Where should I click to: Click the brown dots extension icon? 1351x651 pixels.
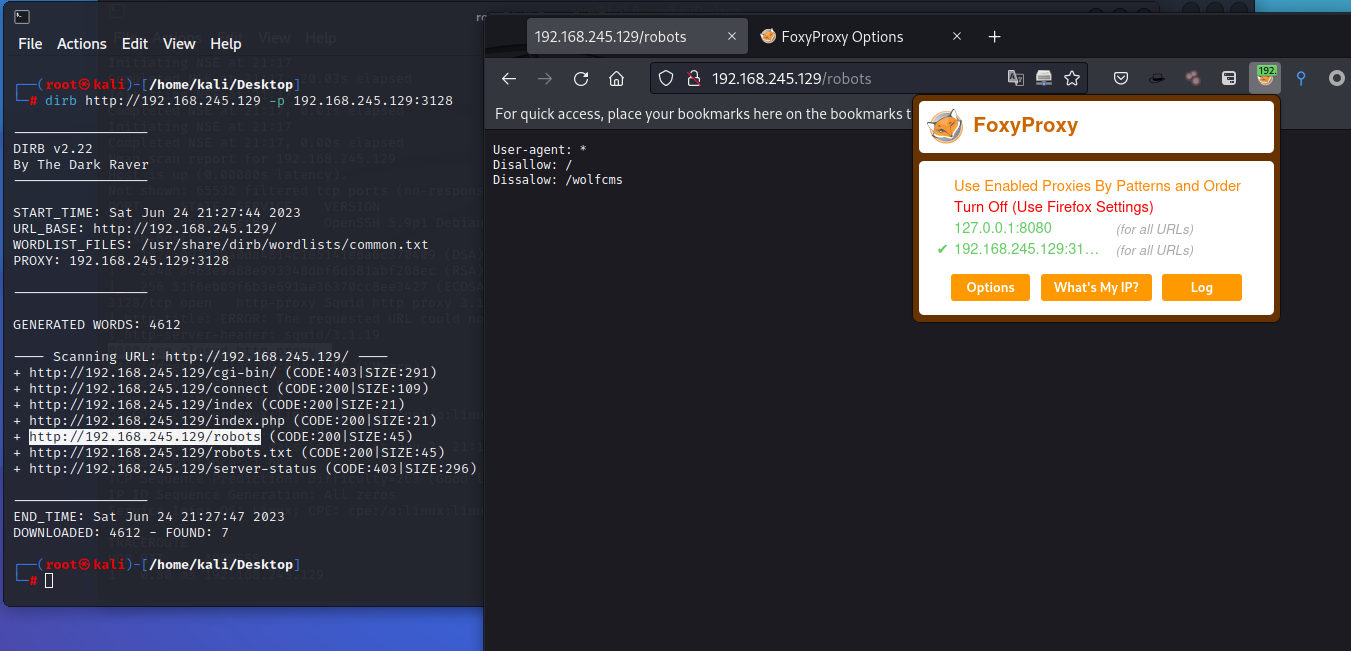(1192, 78)
